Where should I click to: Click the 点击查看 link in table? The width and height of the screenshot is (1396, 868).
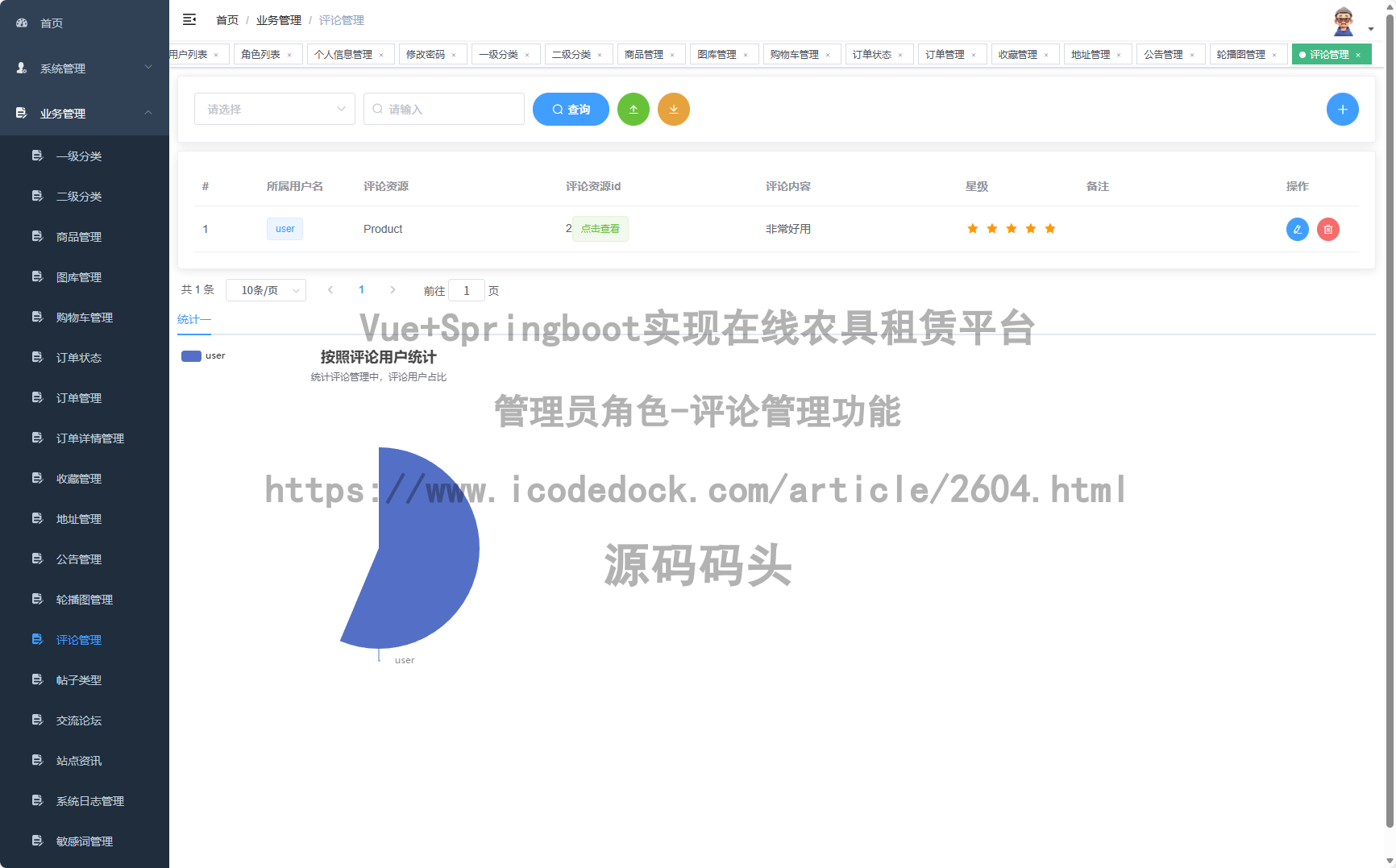(600, 229)
